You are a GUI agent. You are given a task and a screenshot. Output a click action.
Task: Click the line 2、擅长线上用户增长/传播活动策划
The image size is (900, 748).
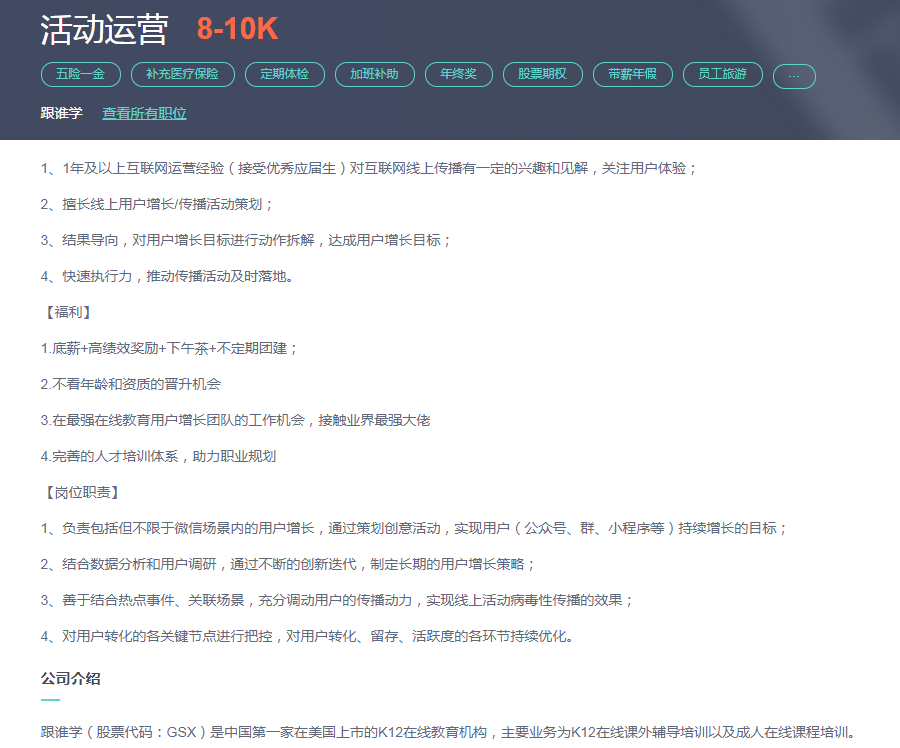click(156, 204)
